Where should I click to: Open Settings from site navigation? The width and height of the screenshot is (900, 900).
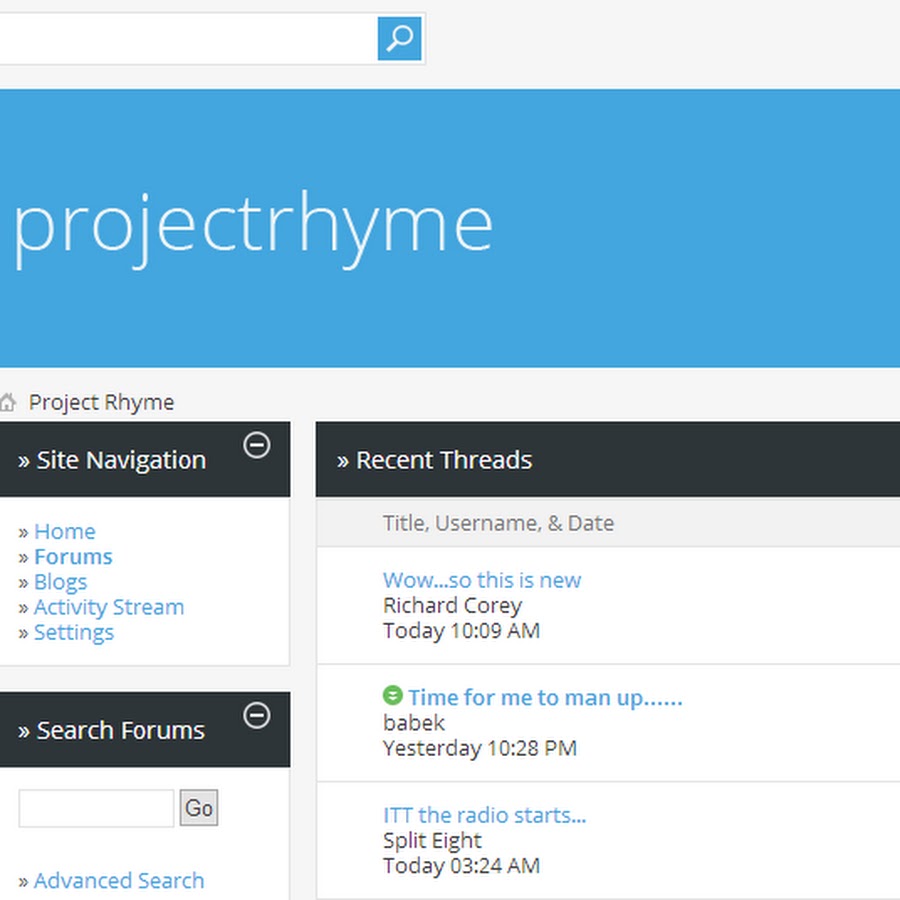click(73, 633)
